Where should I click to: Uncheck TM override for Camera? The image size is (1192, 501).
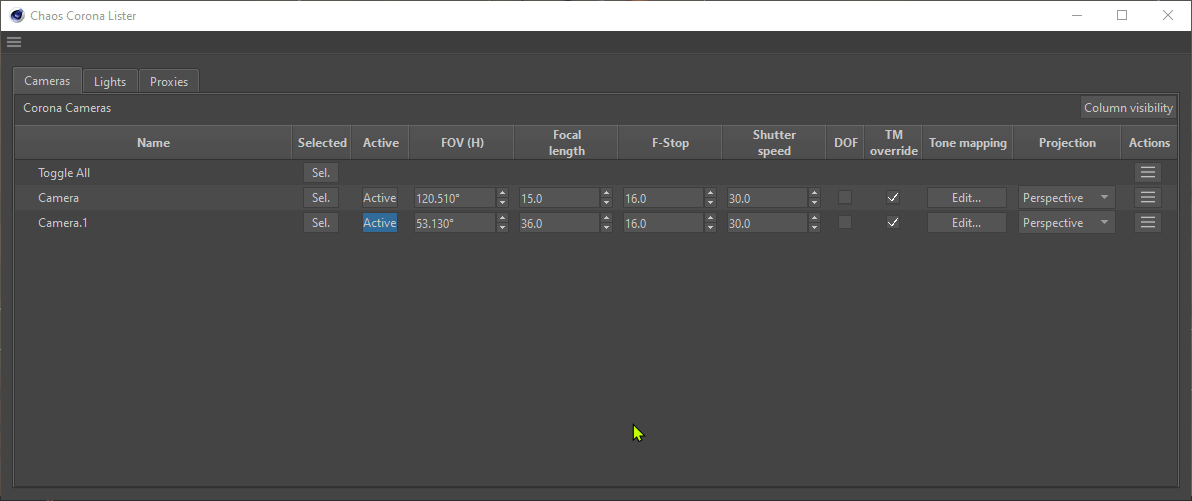[893, 197]
